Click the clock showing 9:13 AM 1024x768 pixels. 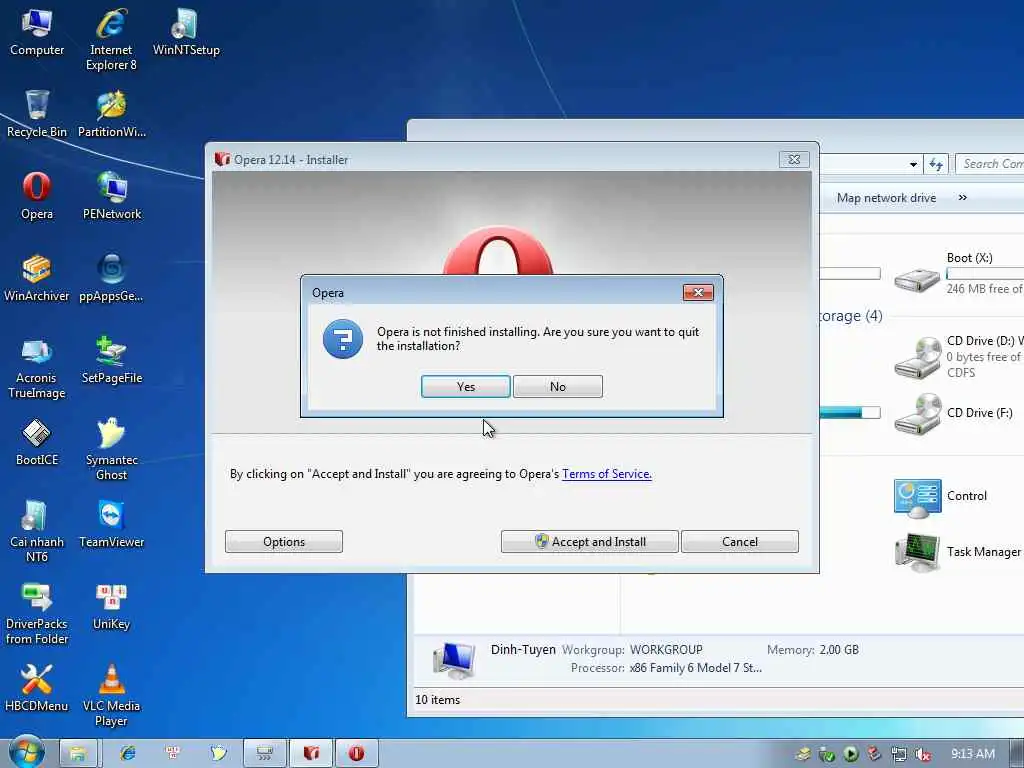972,754
